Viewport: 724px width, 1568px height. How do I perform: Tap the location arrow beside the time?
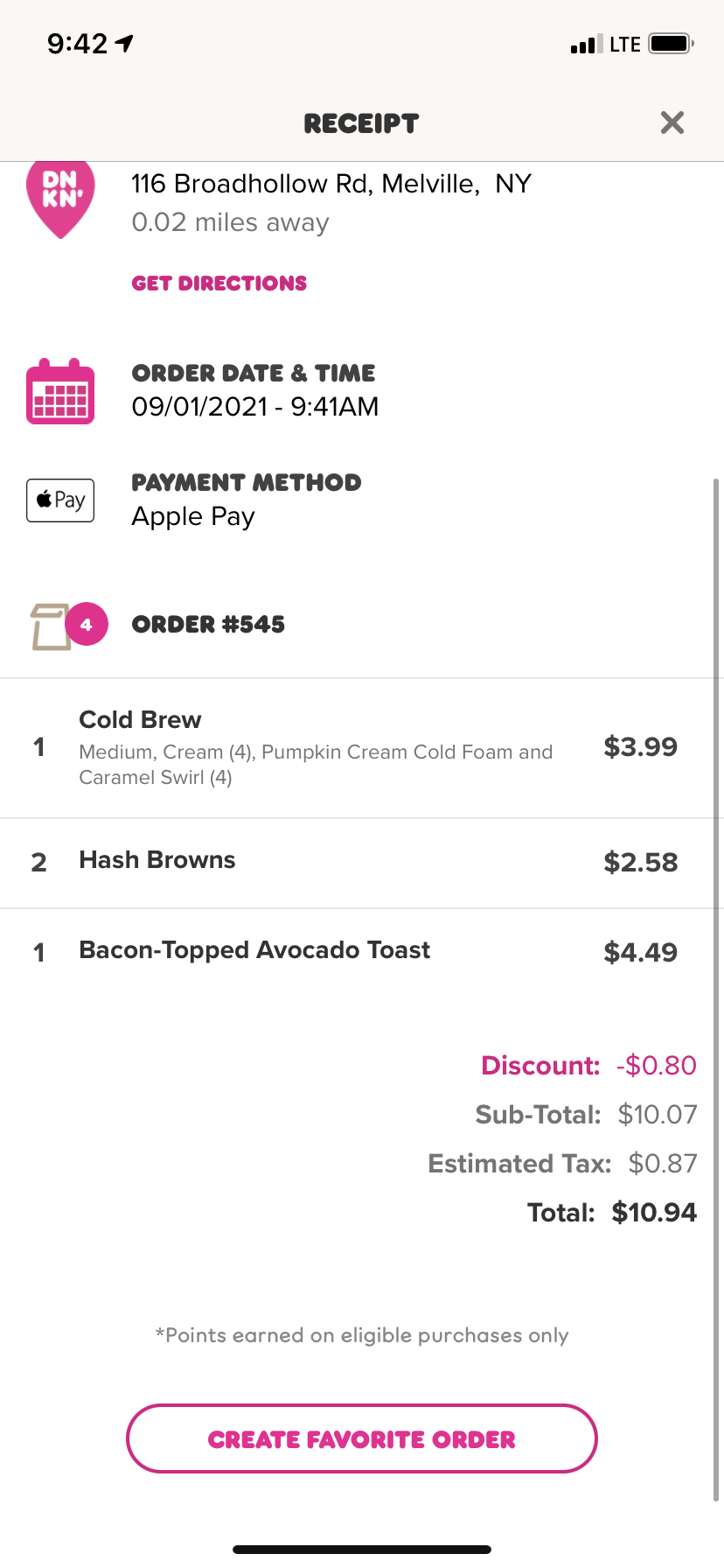125,43
